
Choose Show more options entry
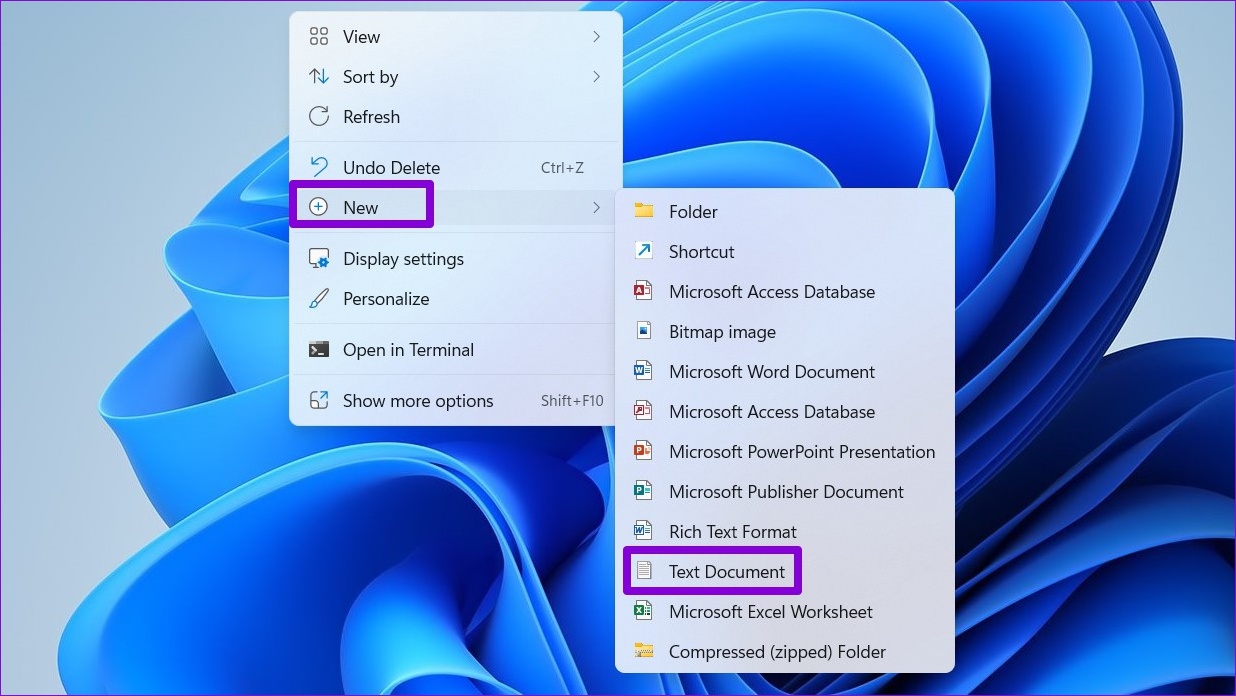[x=456, y=401]
